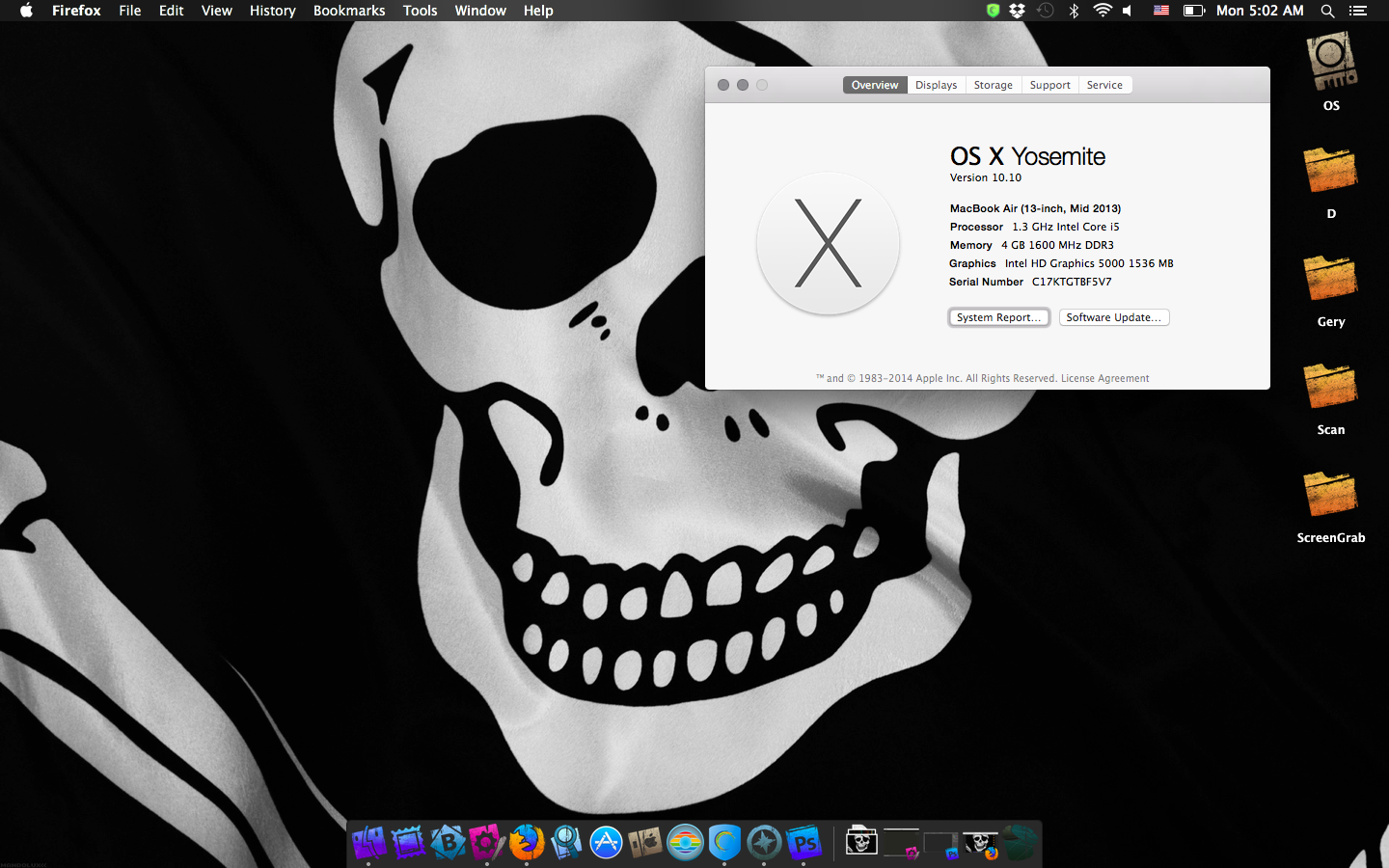Image resolution: width=1389 pixels, height=868 pixels.
Task: Switch to the Storage tab
Action: pyautogui.click(x=994, y=85)
